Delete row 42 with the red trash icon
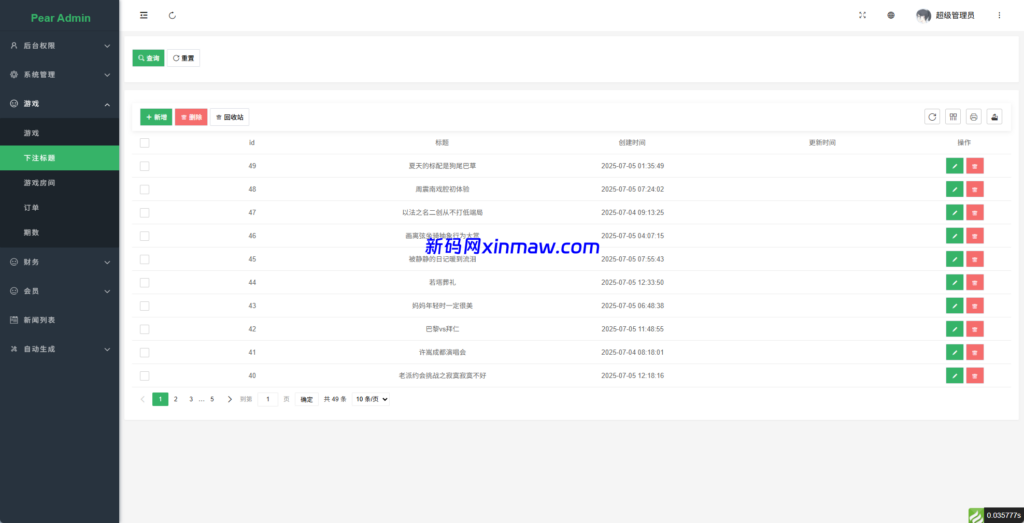 pos(975,329)
